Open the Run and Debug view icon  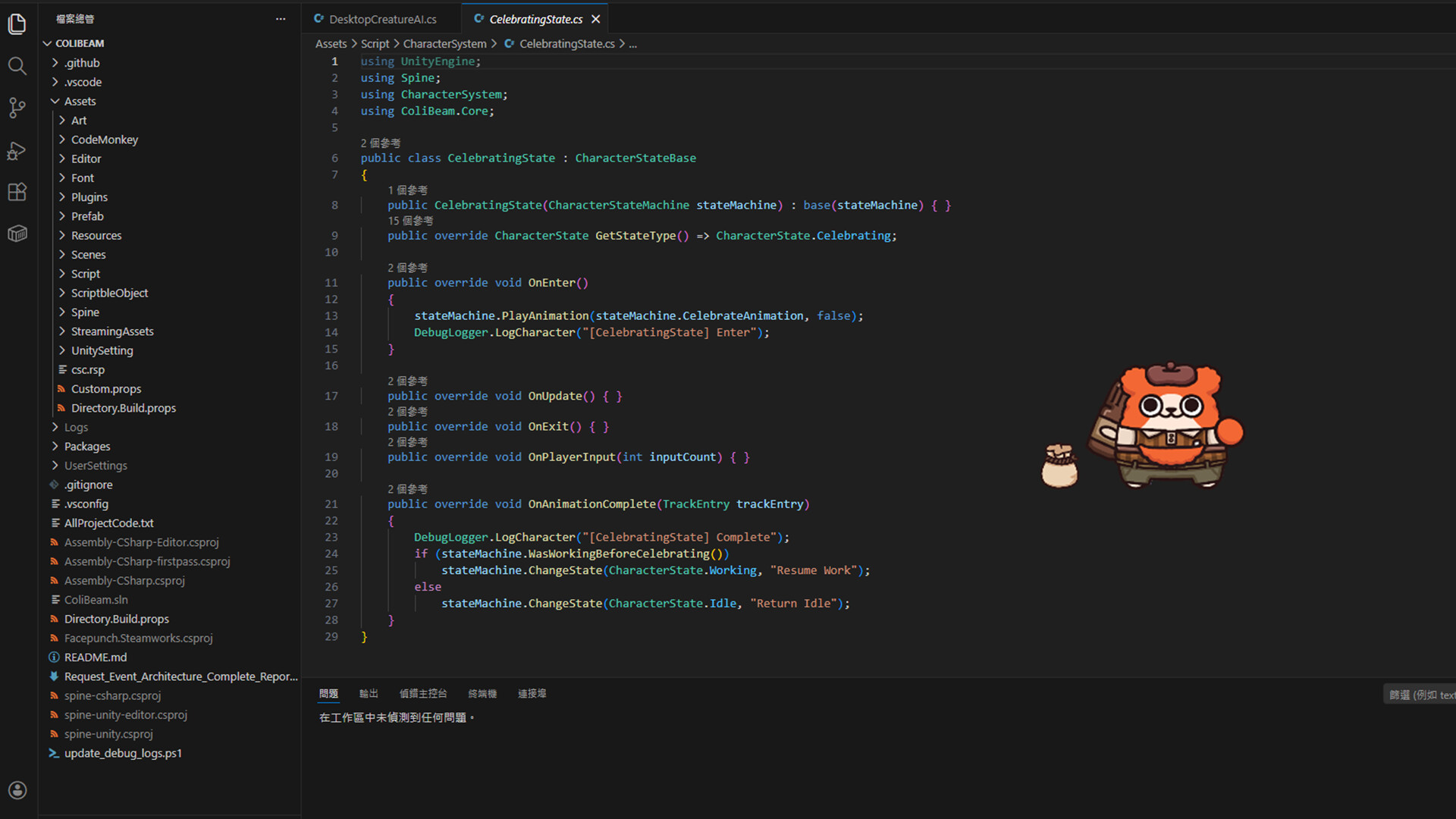point(17,150)
